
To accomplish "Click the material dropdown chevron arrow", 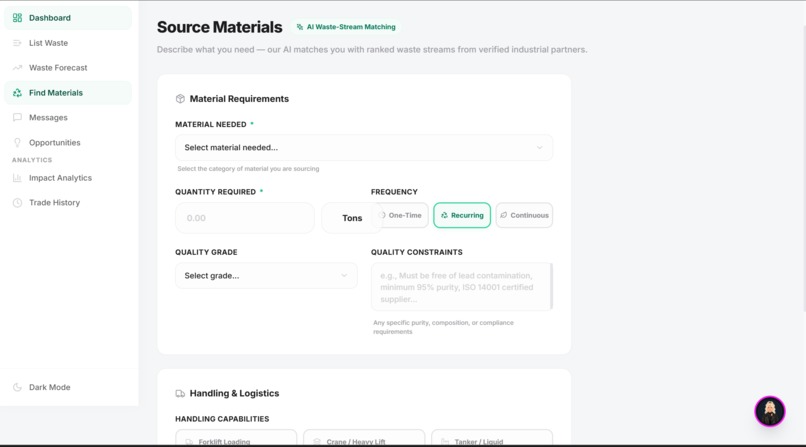I will pos(539,148).
